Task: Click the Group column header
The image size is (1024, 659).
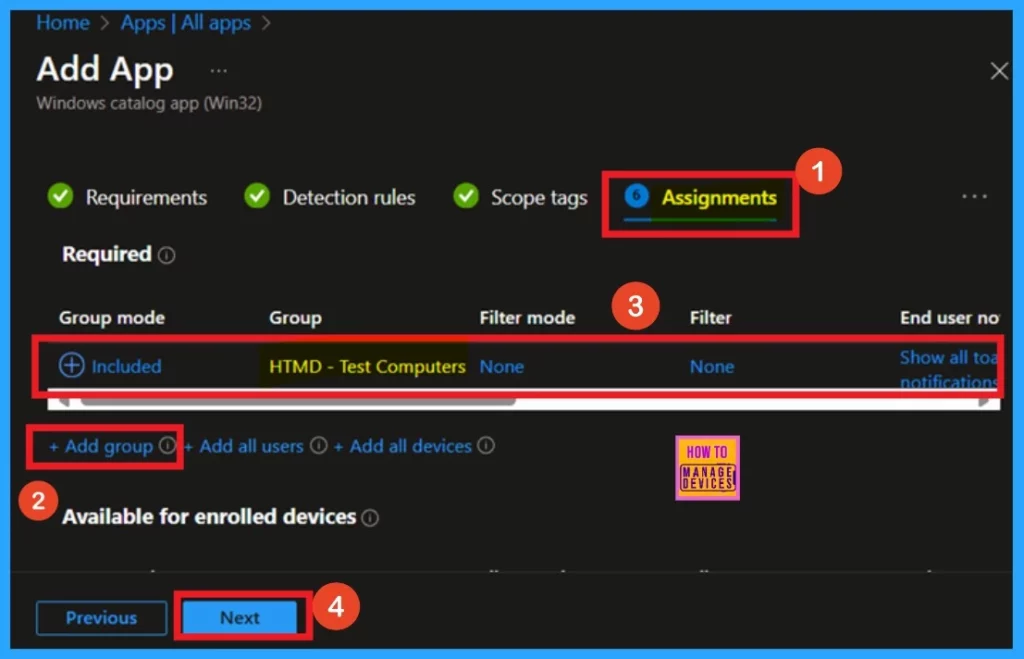Action: click(x=295, y=318)
